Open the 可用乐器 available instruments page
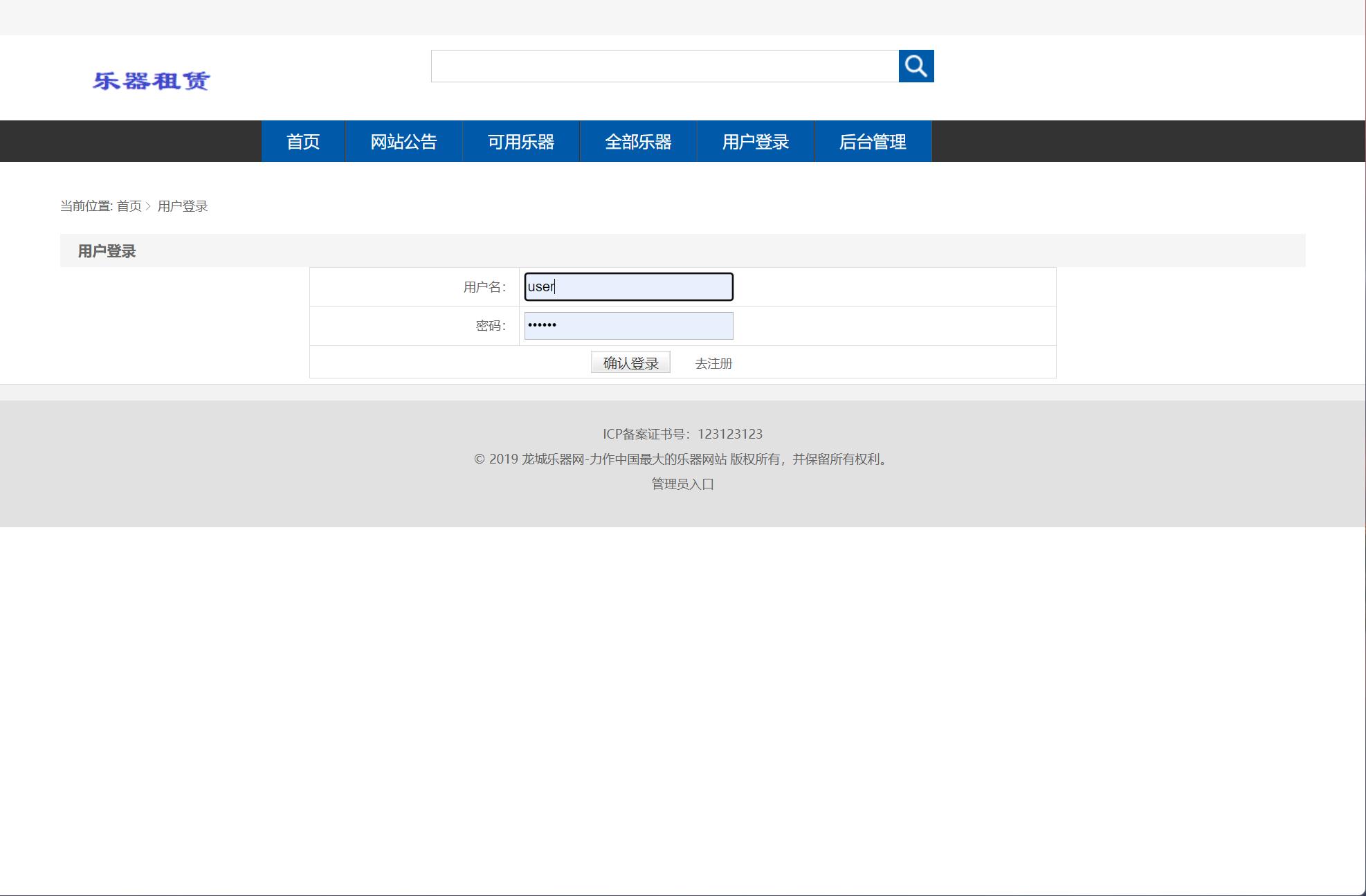Image resolution: width=1366 pixels, height=896 pixels. [x=521, y=141]
